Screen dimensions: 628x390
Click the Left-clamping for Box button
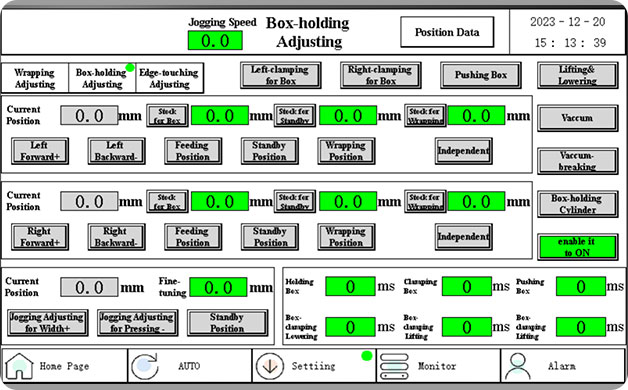click(280, 75)
